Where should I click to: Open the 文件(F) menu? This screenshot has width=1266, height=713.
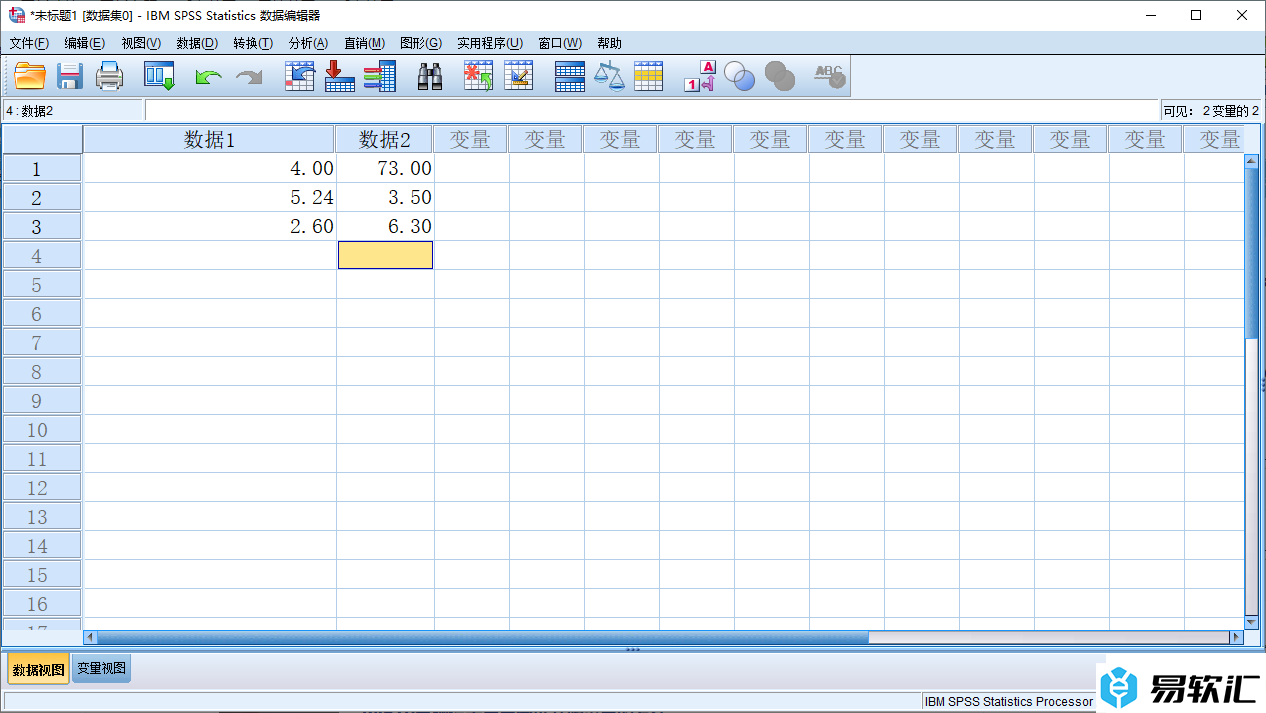coord(29,43)
